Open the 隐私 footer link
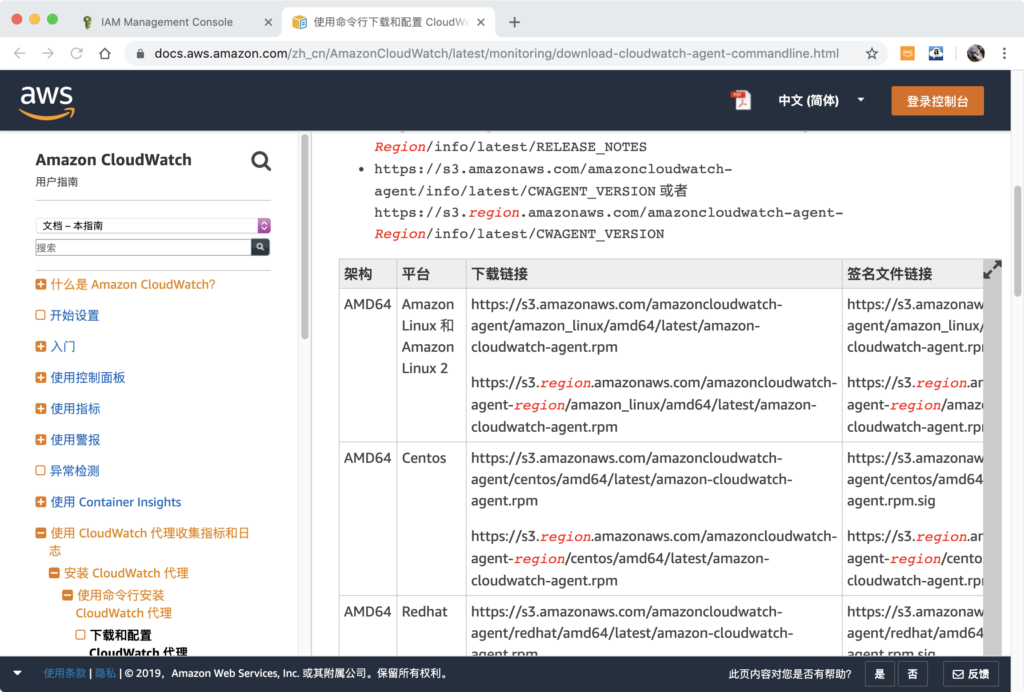This screenshot has width=1024, height=692. [x=105, y=673]
